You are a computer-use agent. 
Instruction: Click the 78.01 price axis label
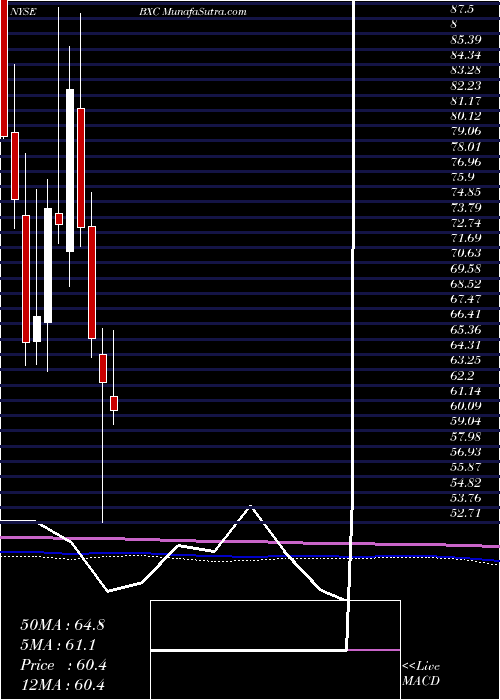pyautogui.click(x=466, y=146)
